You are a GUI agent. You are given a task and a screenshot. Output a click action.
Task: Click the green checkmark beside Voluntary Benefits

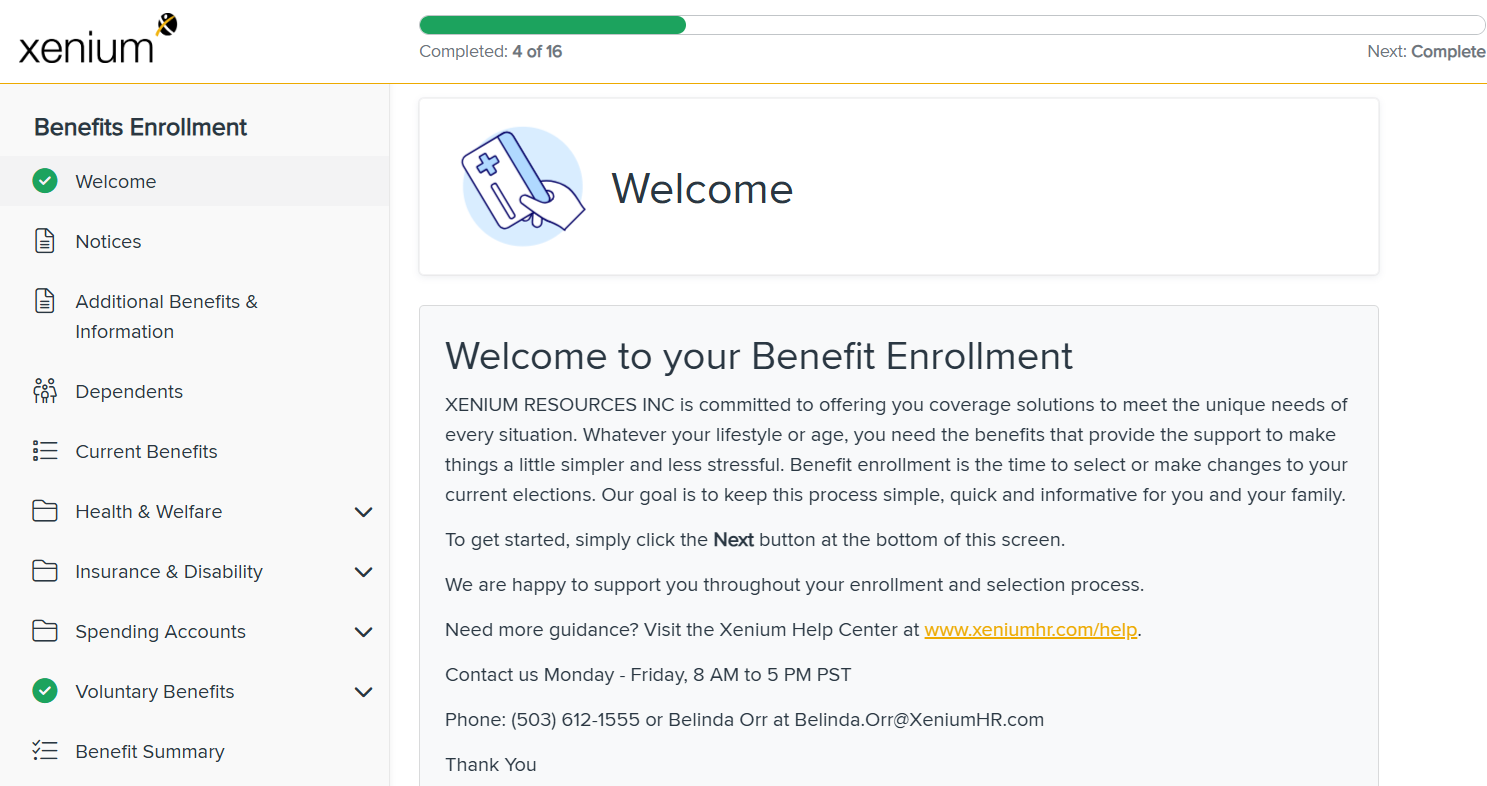coord(45,691)
